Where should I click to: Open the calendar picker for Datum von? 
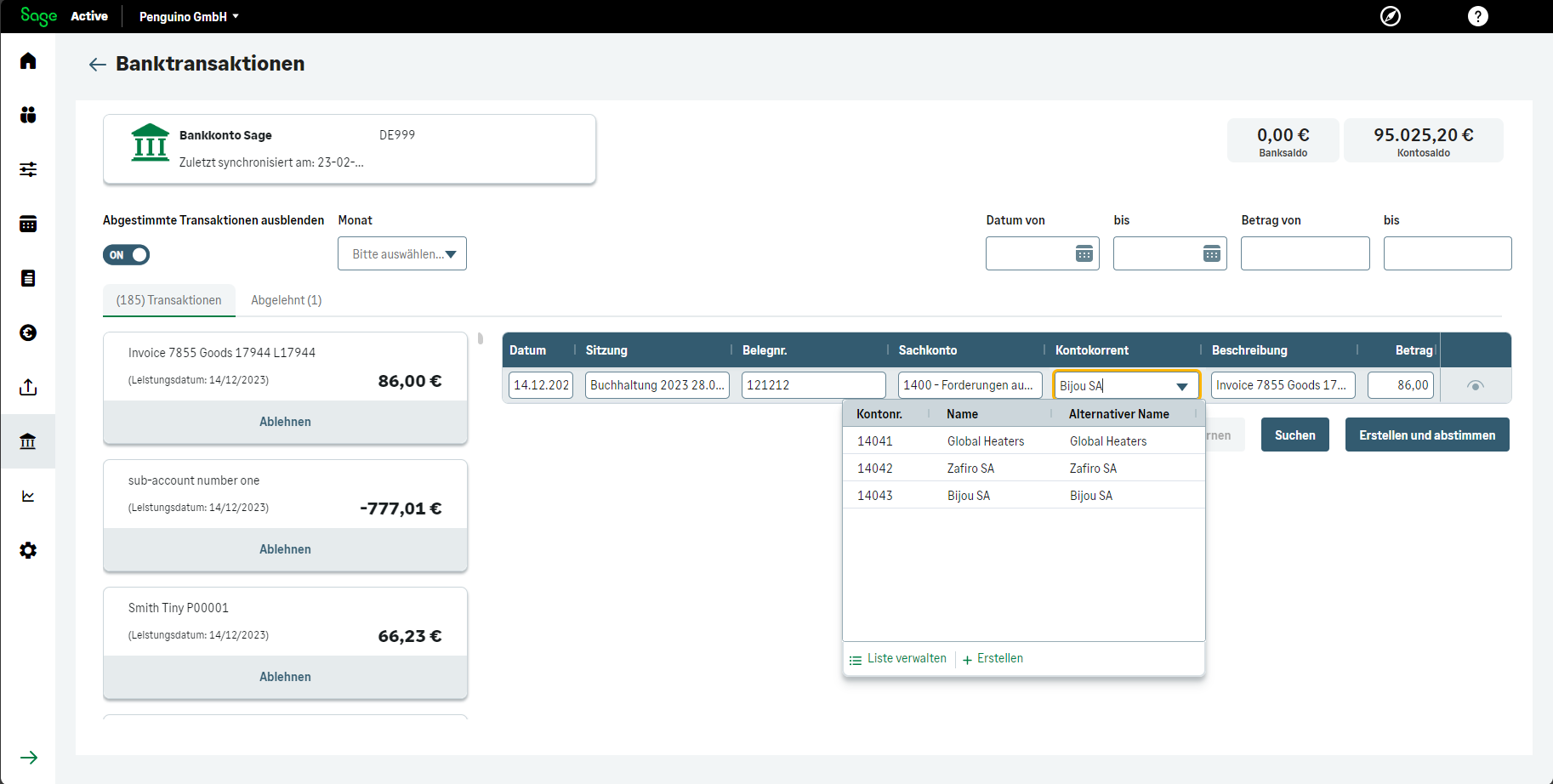pyautogui.click(x=1084, y=253)
